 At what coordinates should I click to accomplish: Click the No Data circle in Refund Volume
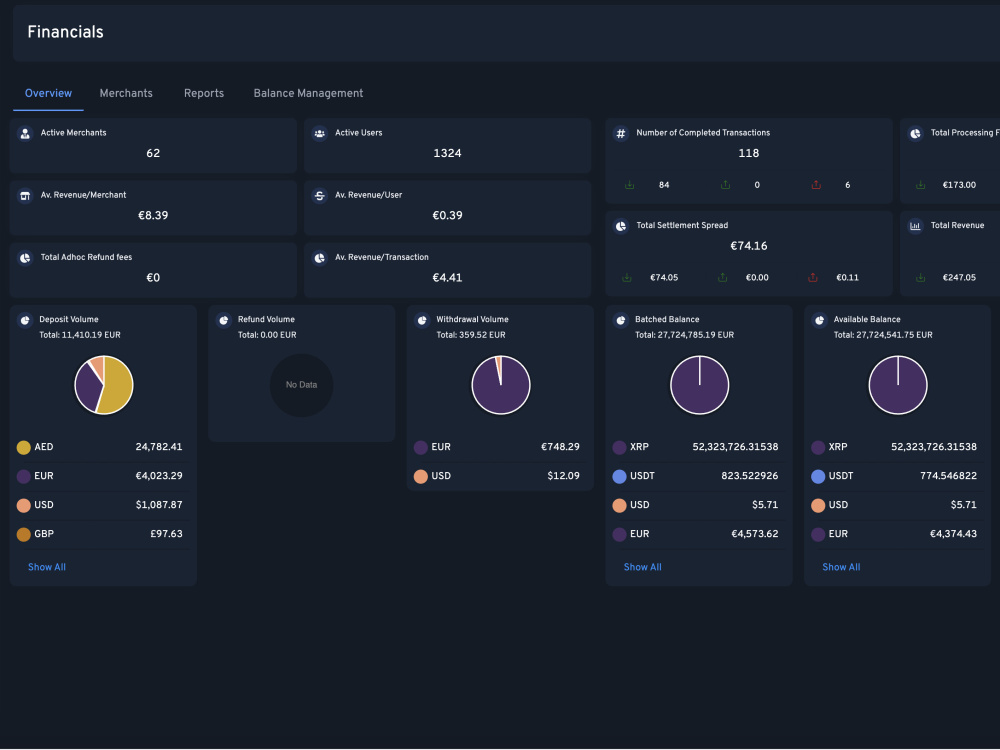click(x=302, y=385)
